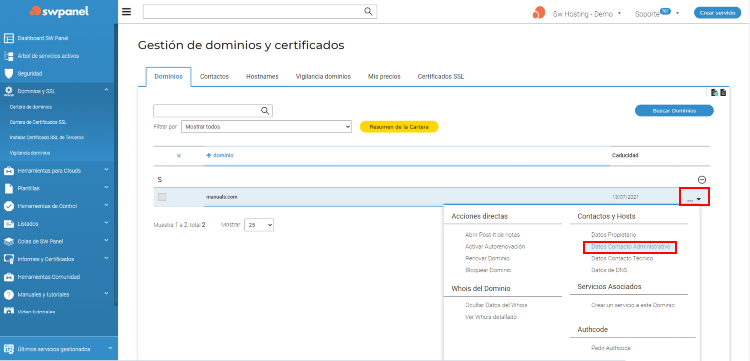
Task: Click the Herramientas de Control check icon
Action: click(8, 206)
